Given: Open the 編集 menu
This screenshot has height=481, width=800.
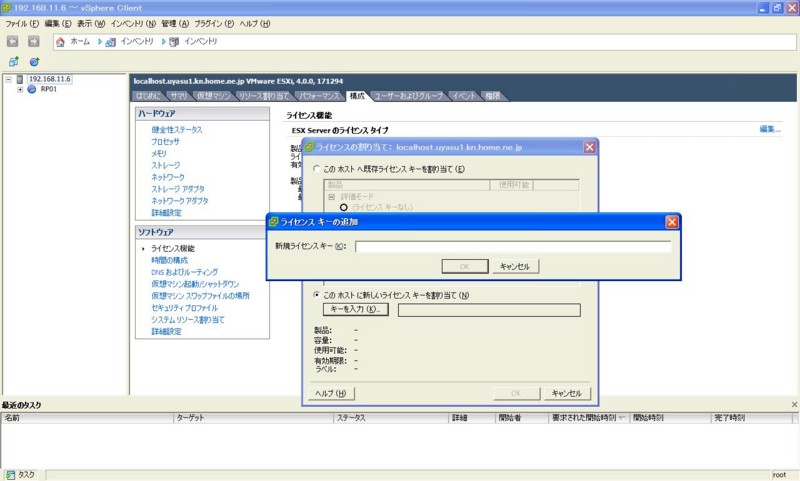Looking at the screenshot, I should (58, 23).
